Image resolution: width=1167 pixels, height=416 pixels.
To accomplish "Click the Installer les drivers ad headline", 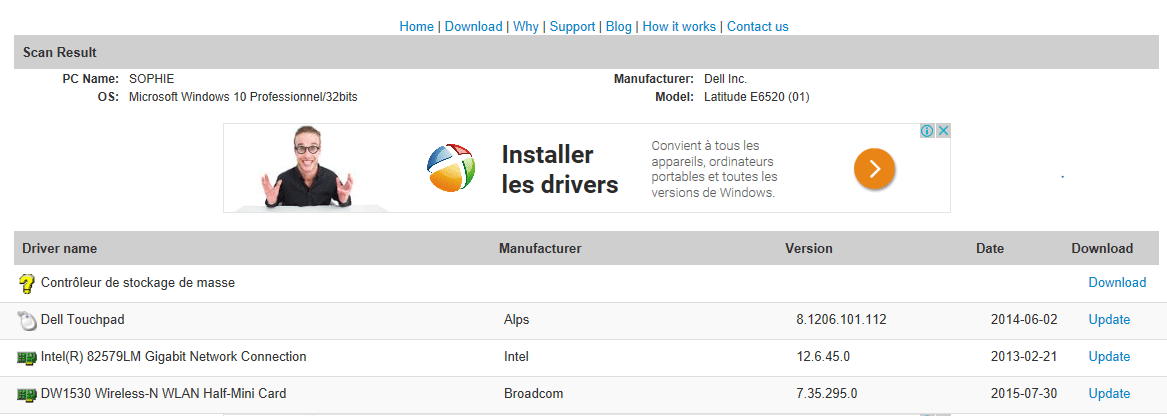I will coord(560,169).
